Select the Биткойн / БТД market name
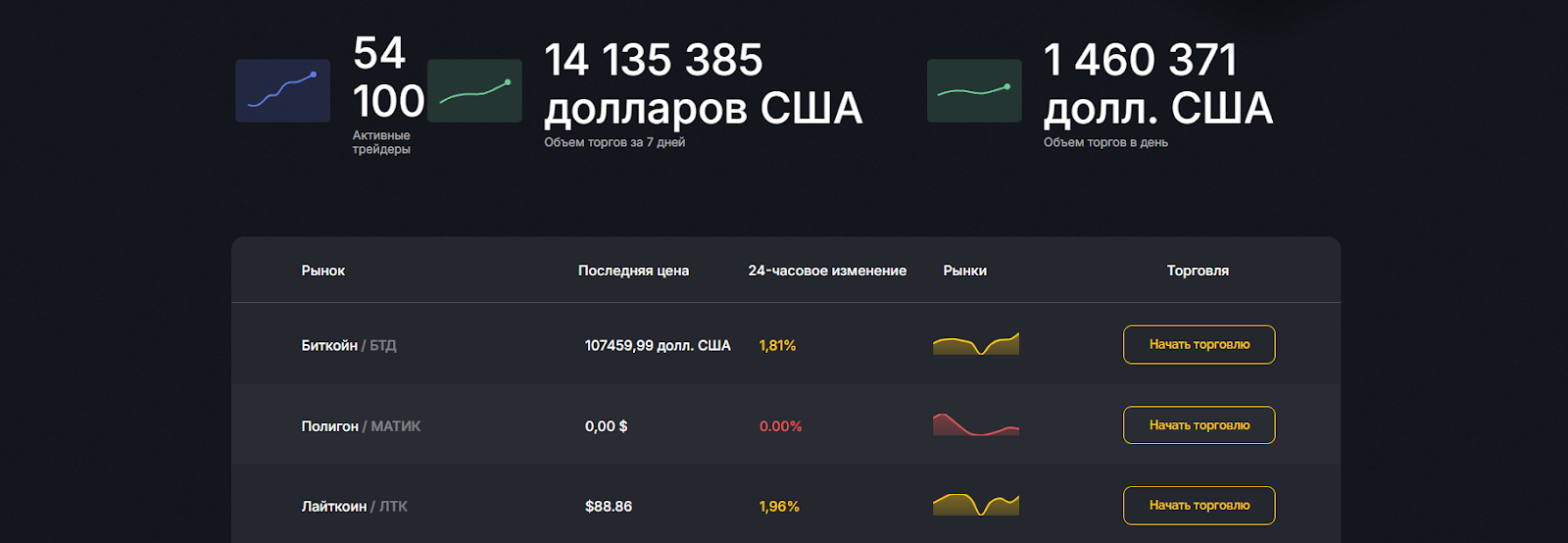This screenshot has width=1568, height=543. click(349, 345)
